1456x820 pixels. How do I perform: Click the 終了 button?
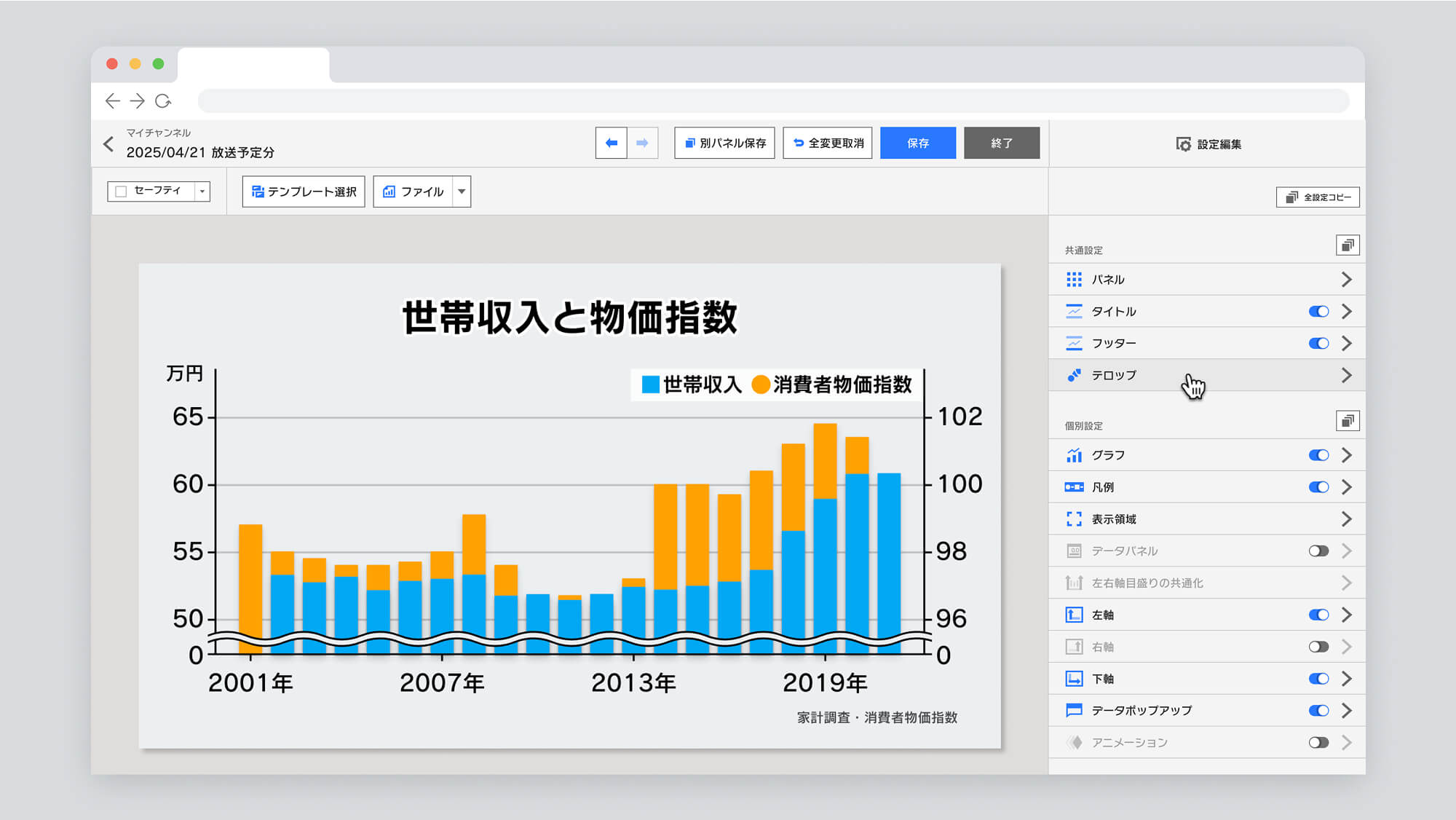click(1002, 143)
